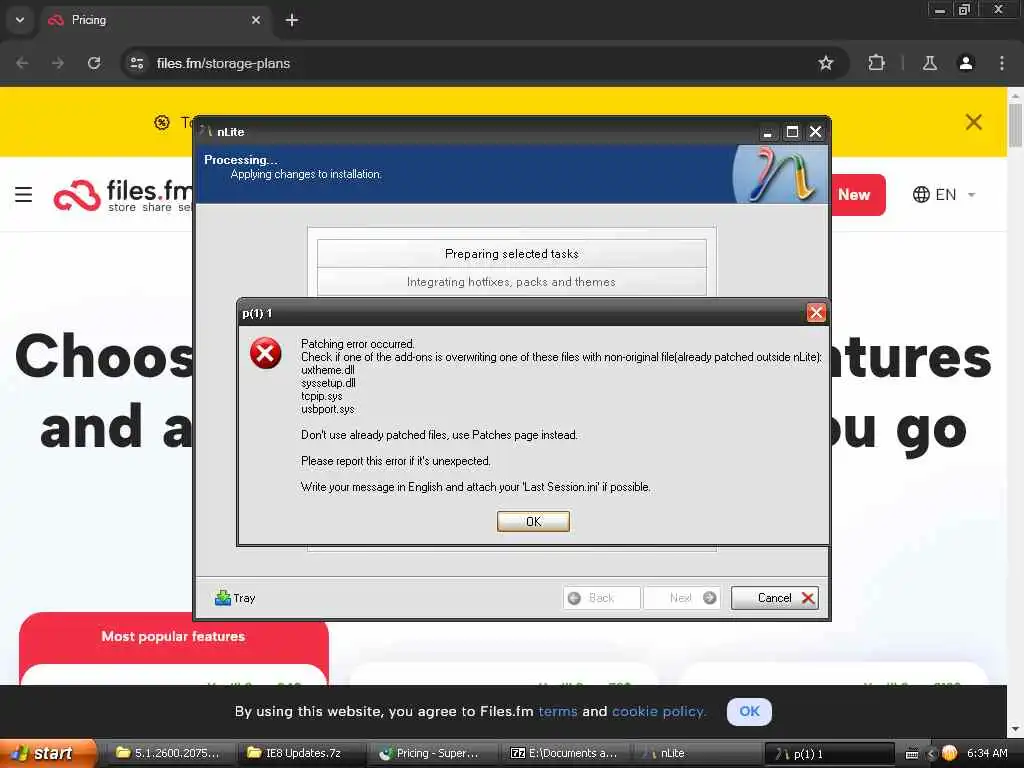Close the nLite window
Viewport: 1024px width, 768px height.
pos(815,132)
